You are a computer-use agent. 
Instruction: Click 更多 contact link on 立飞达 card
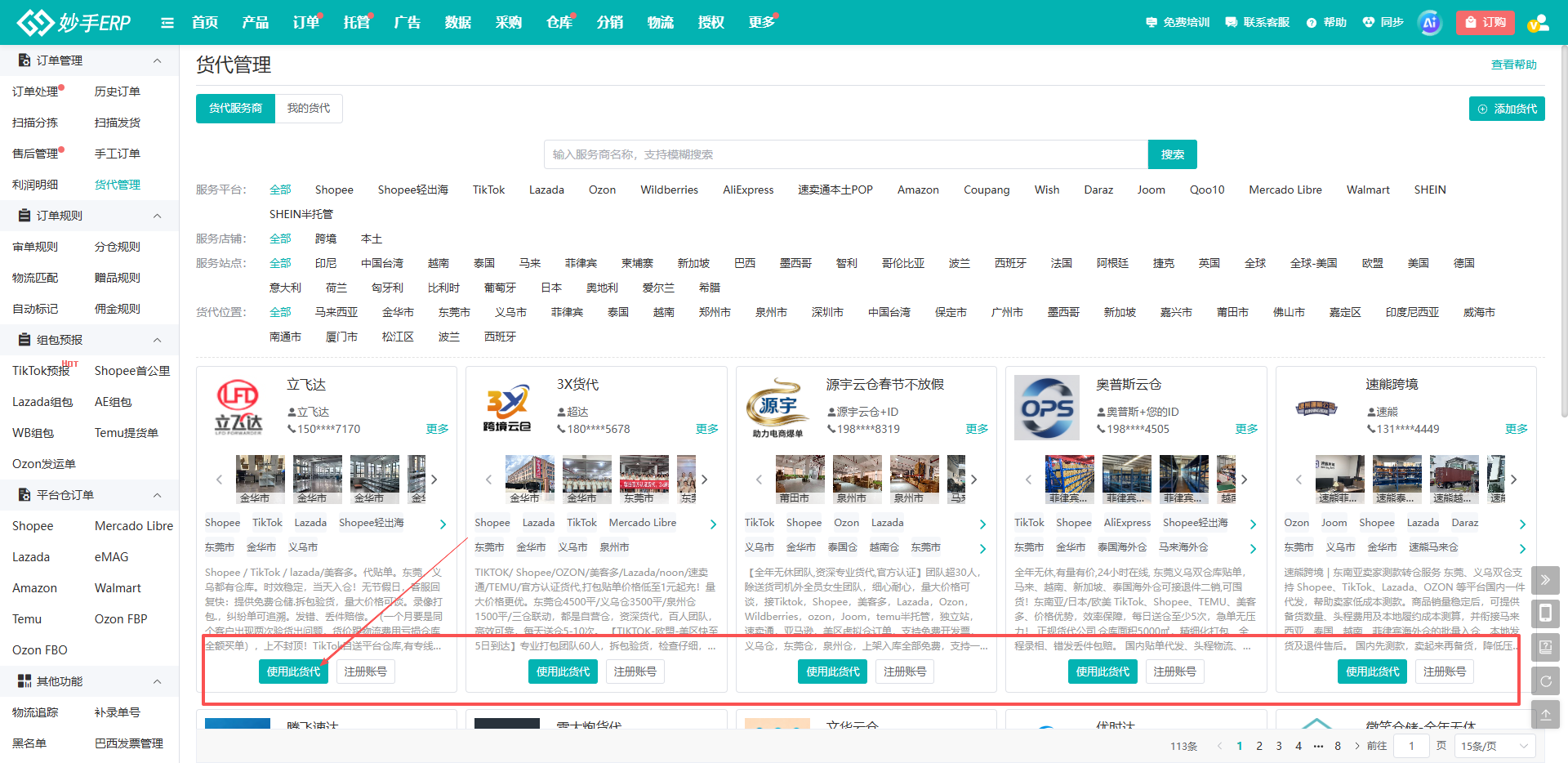[x=437, y=429]
